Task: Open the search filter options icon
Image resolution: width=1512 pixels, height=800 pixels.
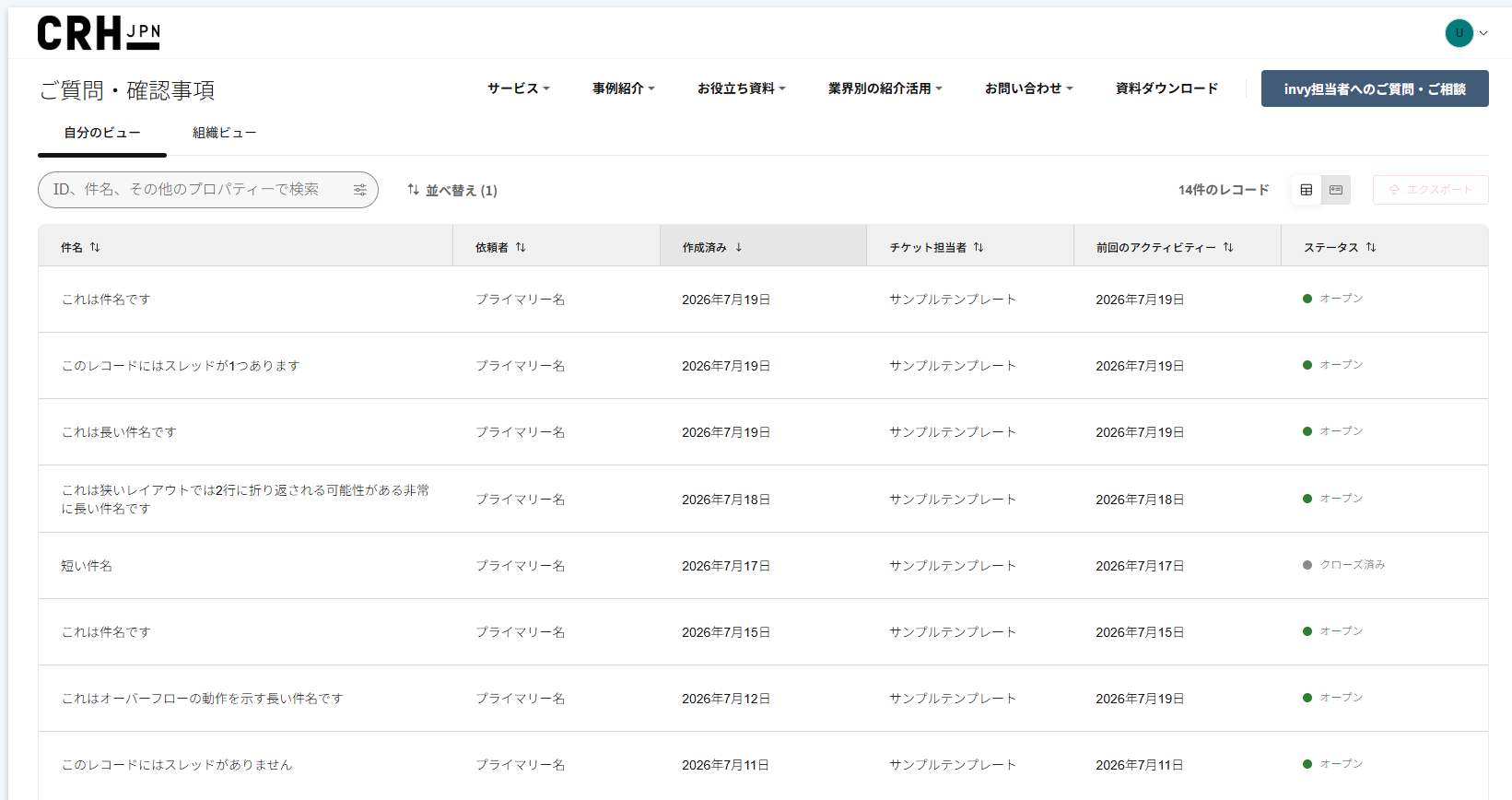Action: (x=360, y=190)
